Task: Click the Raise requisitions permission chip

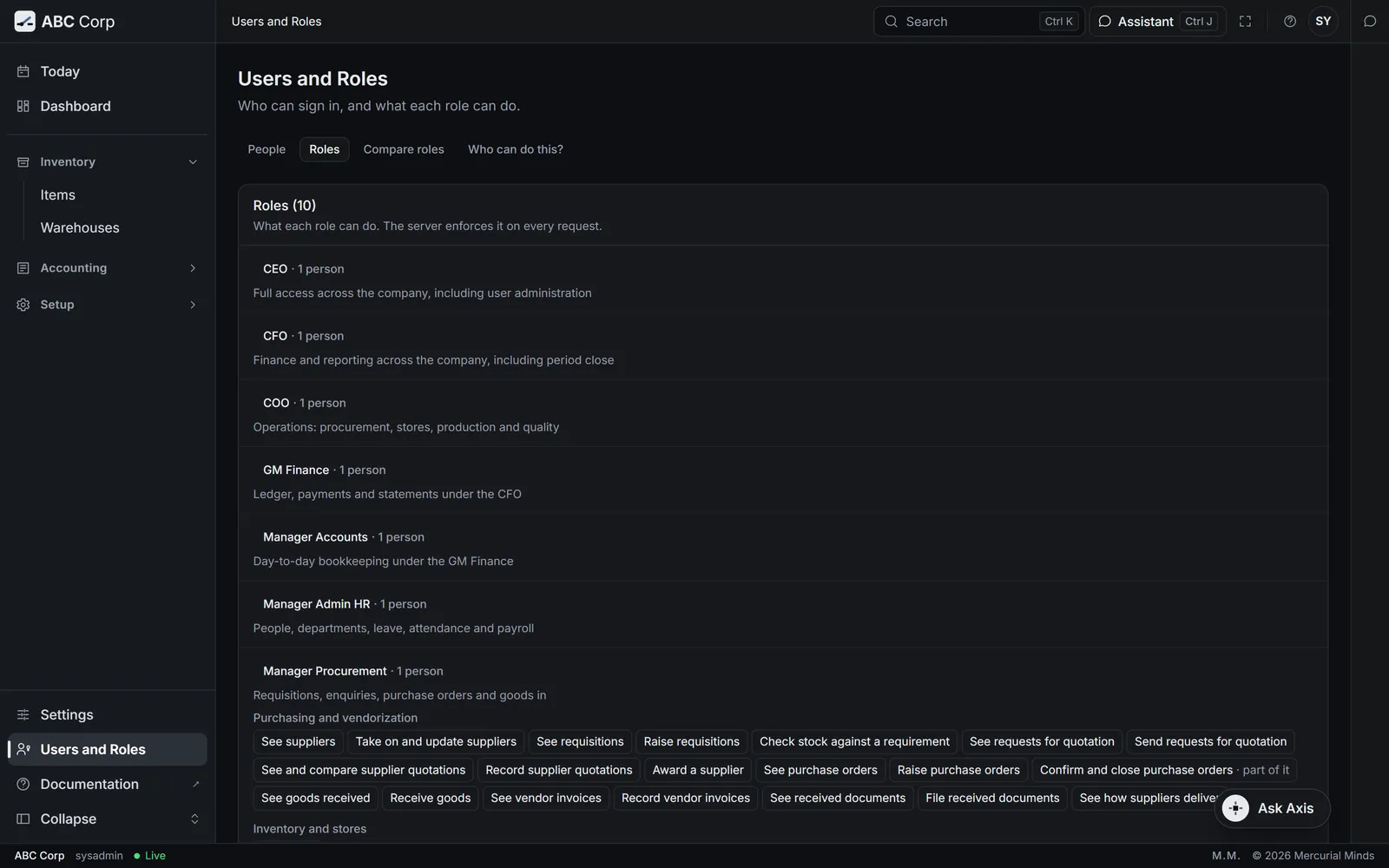Action: [x=692, y=742]
